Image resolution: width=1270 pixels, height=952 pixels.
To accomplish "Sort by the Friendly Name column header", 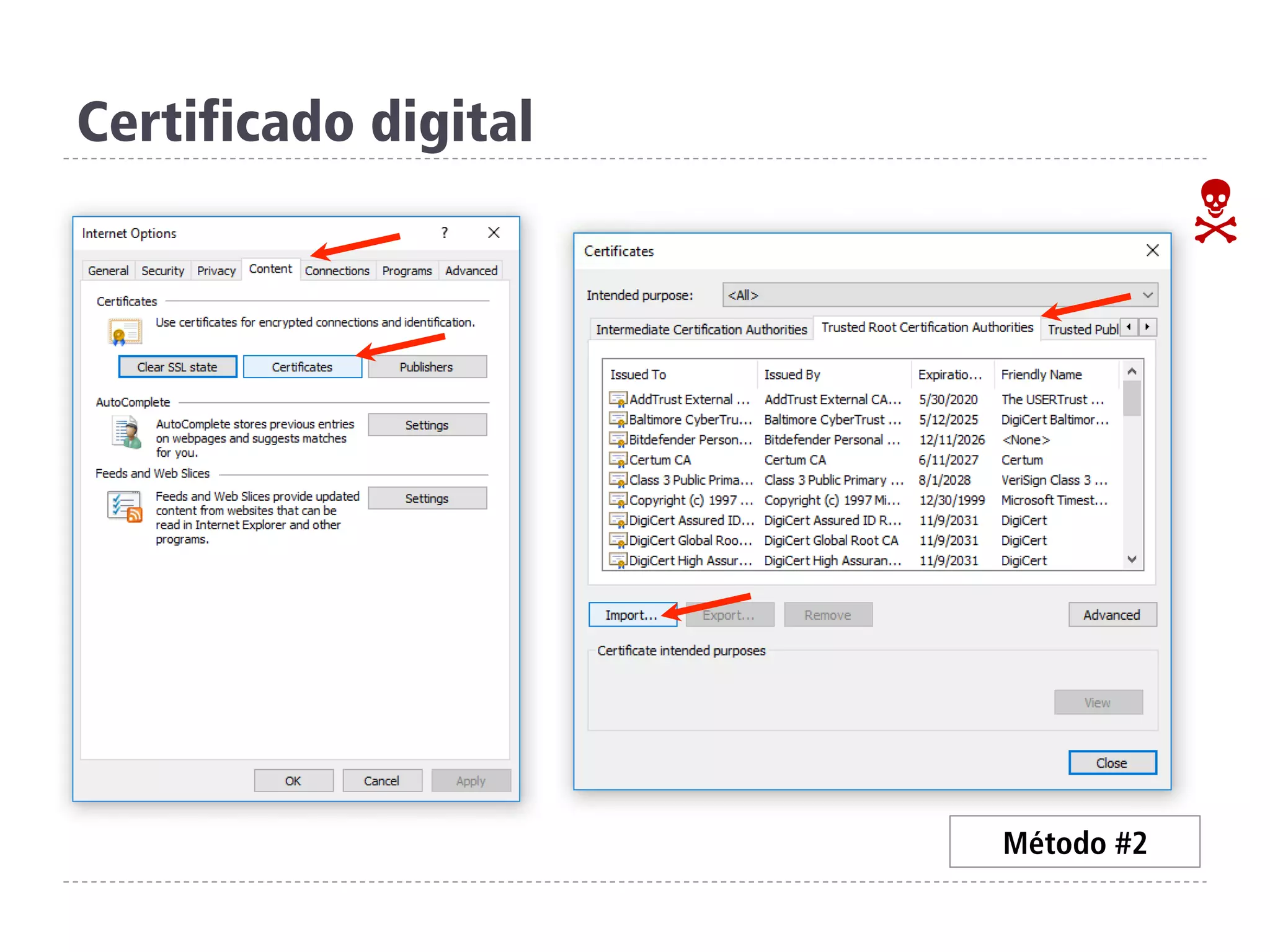I will coord(1057,374).
